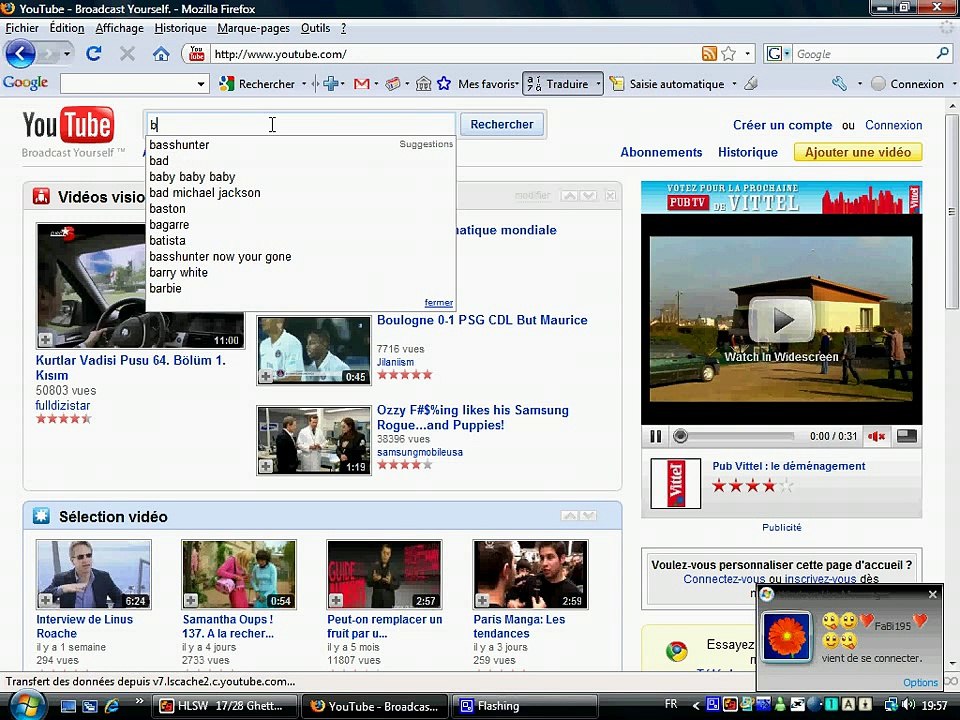The height and width of the screenshot is (720, 960).
Task: Open Internet Explorer quick launch icon
Action: (x=112, y=706)
